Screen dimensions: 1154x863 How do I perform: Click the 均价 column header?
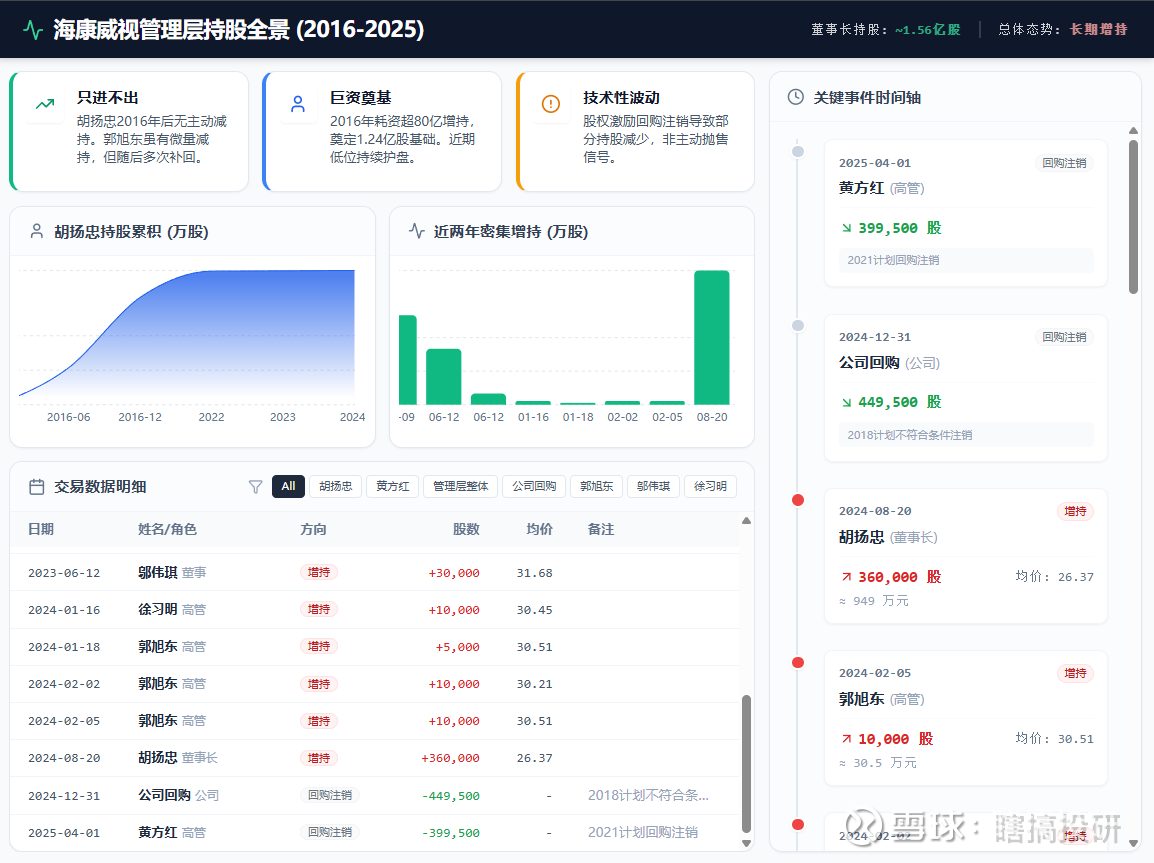(x=539, y=529)
